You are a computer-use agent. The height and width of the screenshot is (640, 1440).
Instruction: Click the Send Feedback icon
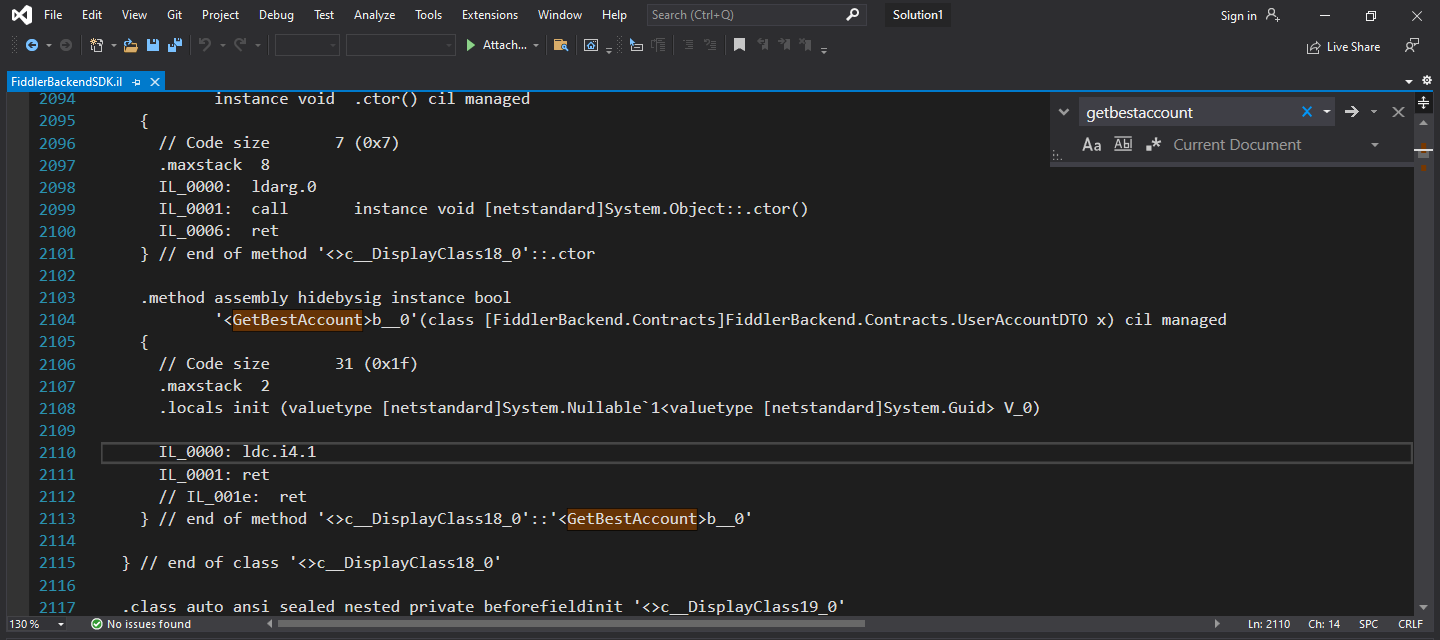(1412, 46)
